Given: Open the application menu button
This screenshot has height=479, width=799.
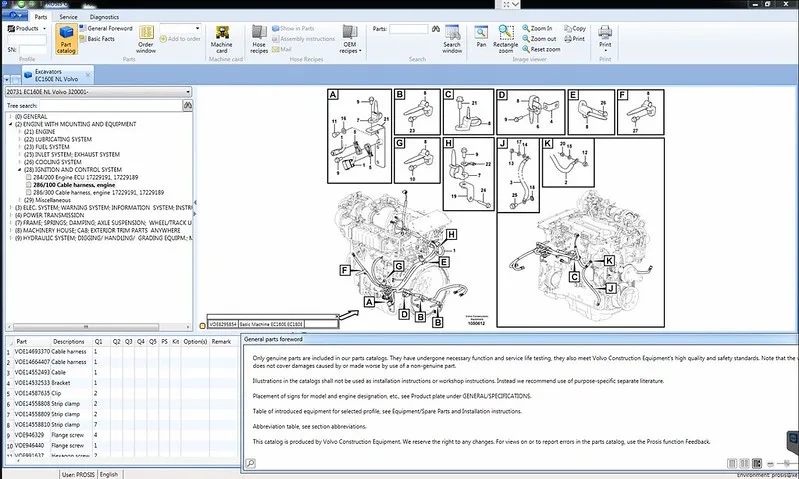Looking at the screenshot, I should pyautogui.click(x=14, y=16).
